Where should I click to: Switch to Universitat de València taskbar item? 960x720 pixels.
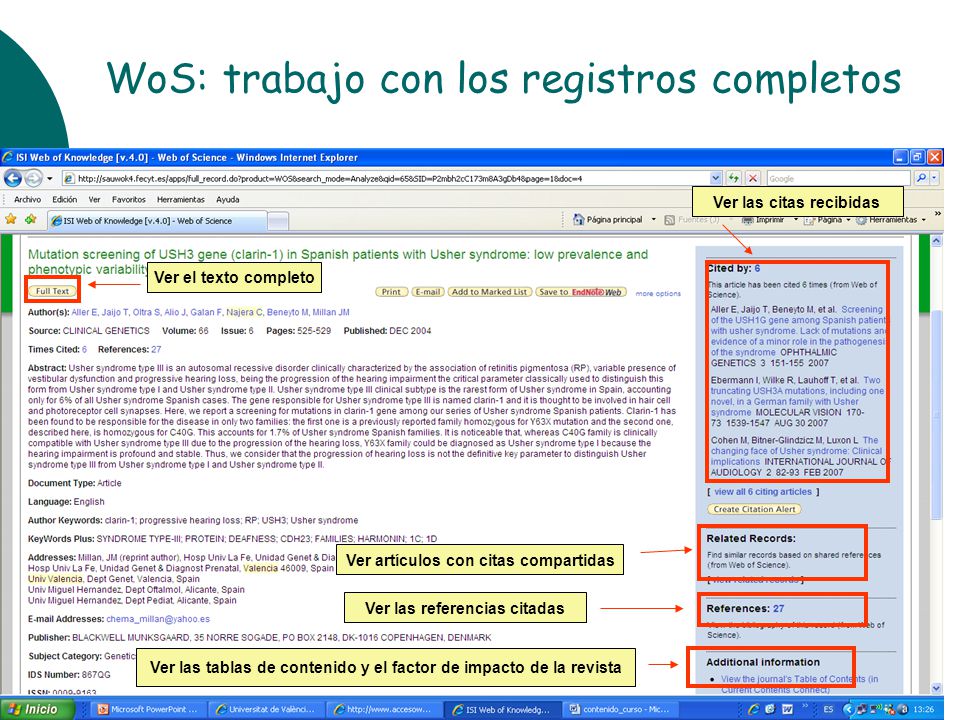266,710
